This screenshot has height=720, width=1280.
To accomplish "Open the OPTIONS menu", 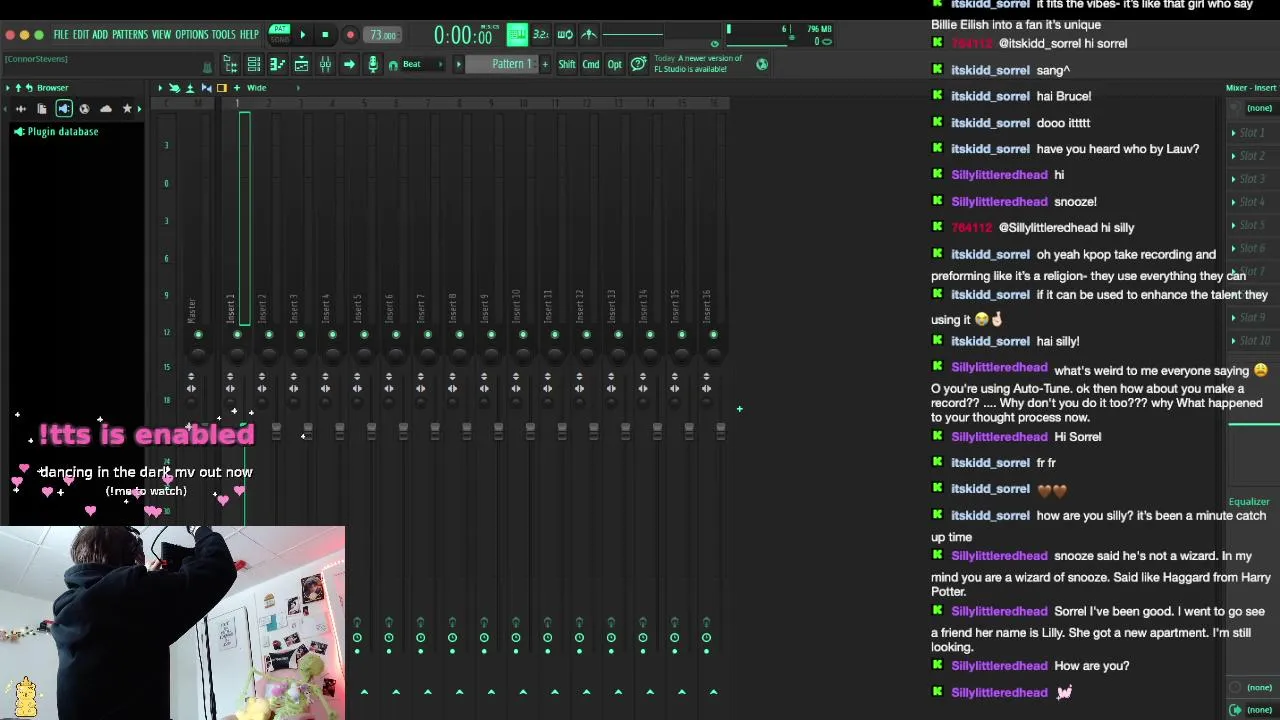I will [x=192, y=35].
